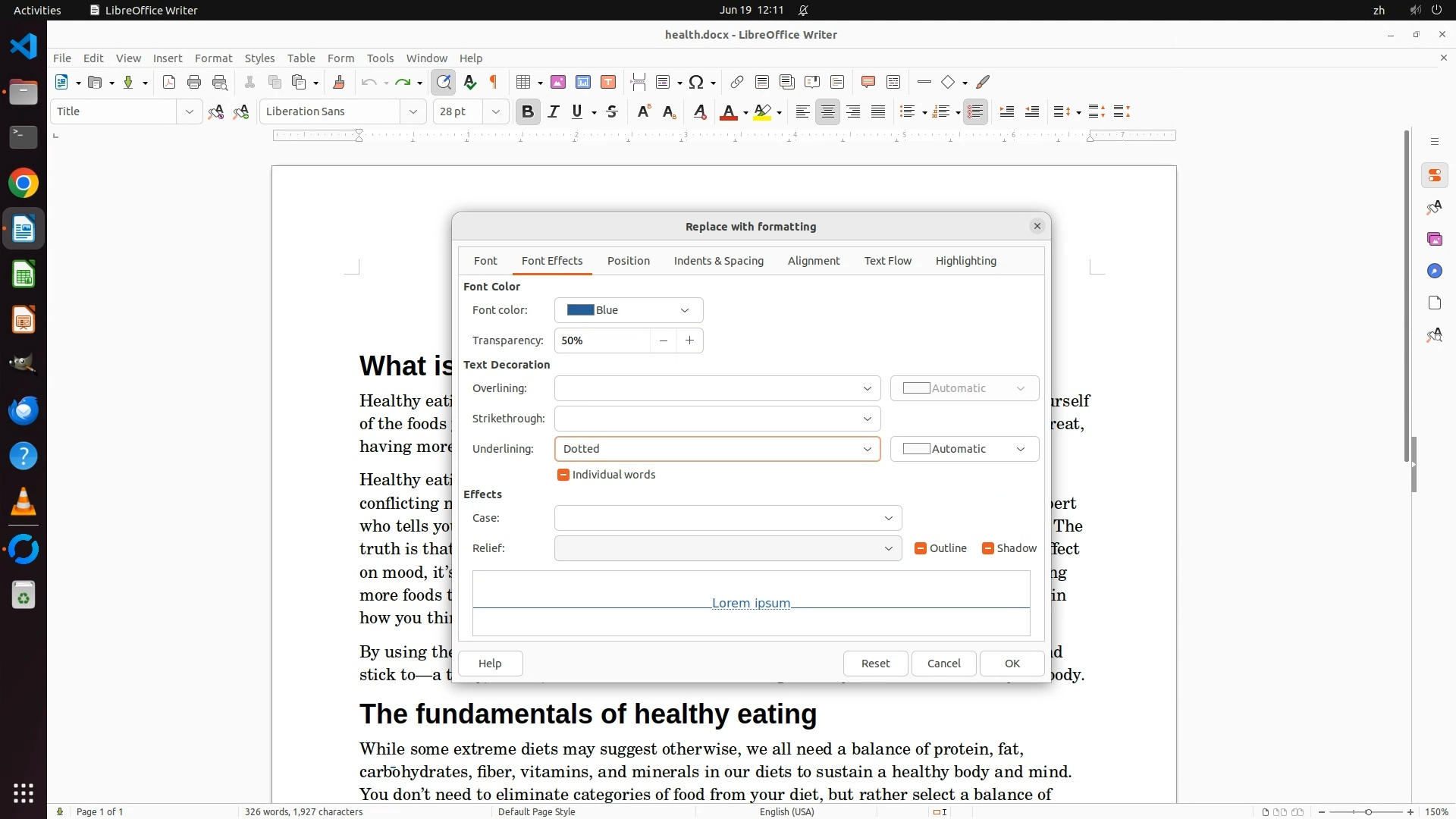
Task: Justify paragraph alignment icon
Action: 878,112
